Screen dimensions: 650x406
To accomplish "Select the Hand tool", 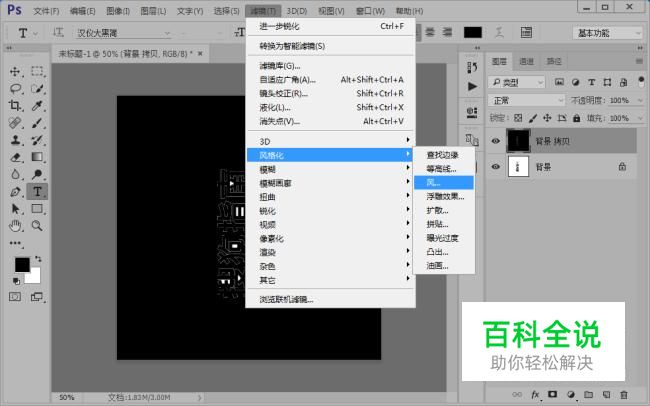I will pos(15,226).
